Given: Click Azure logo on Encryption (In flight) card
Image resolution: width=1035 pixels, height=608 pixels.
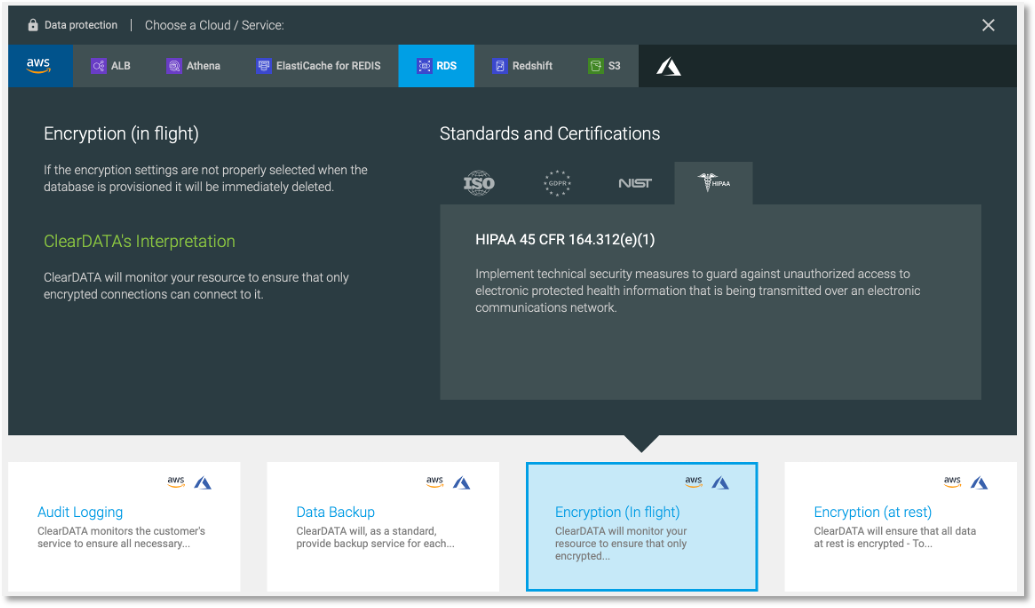Looking at the screenshot, I should 720,483.
